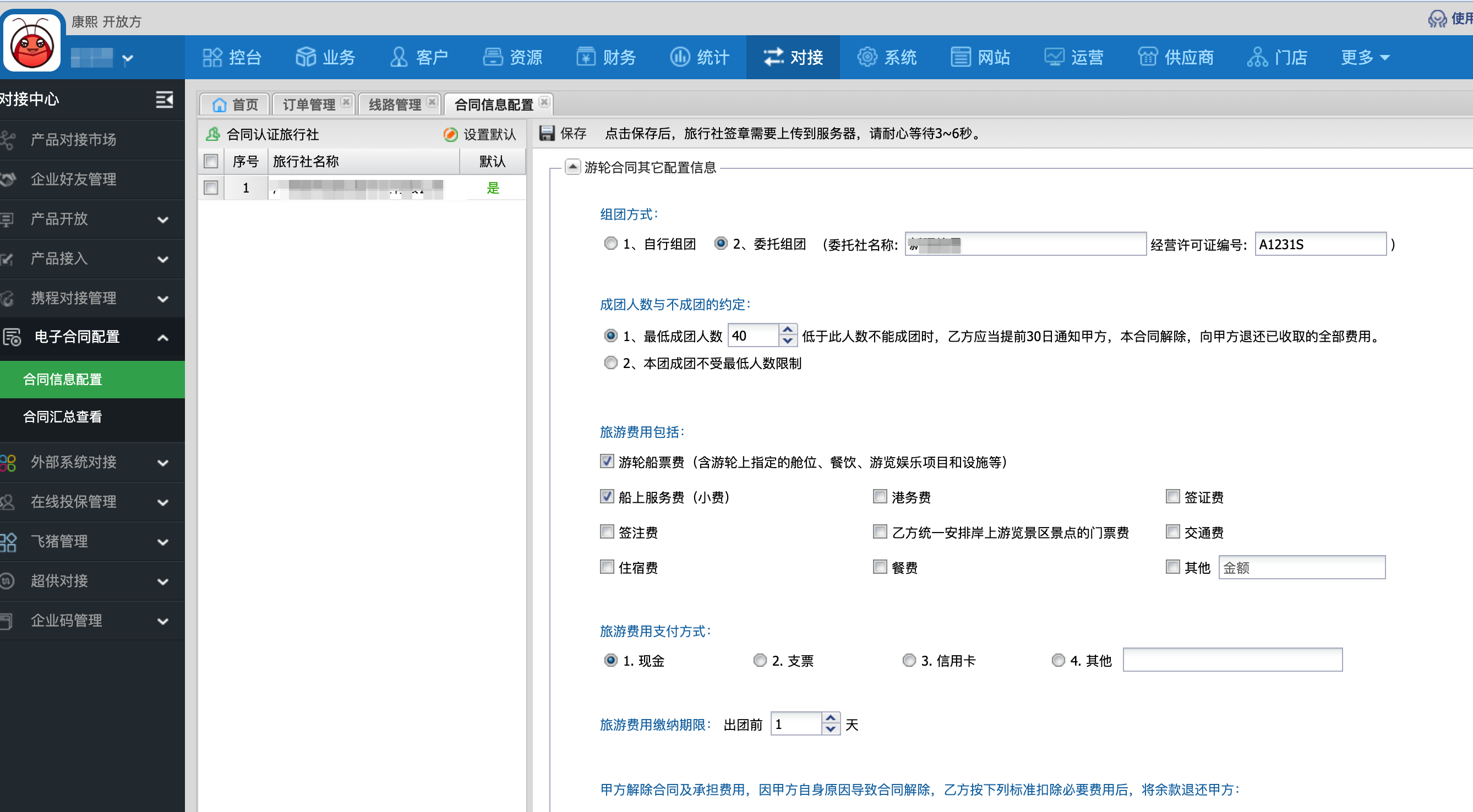The height and width of the screenshot is (812, 1473).
Task: Open the 网站 website module icon
Action: point(960,57)
